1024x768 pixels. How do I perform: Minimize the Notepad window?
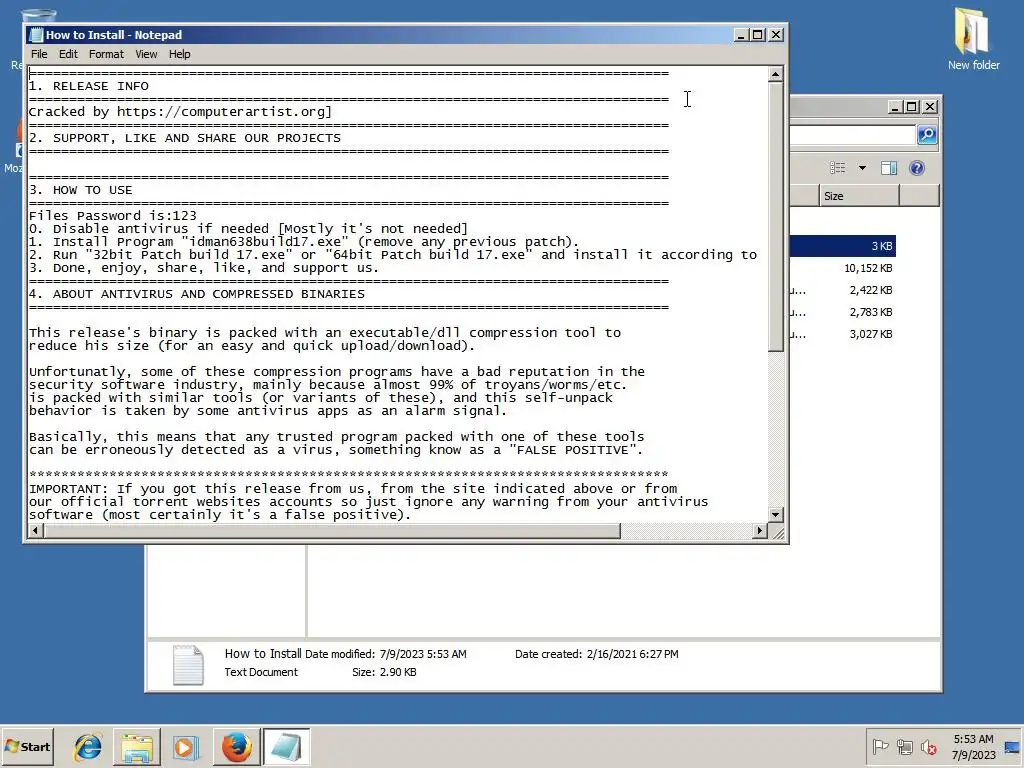pyautogui.click(x=741, y=35)
